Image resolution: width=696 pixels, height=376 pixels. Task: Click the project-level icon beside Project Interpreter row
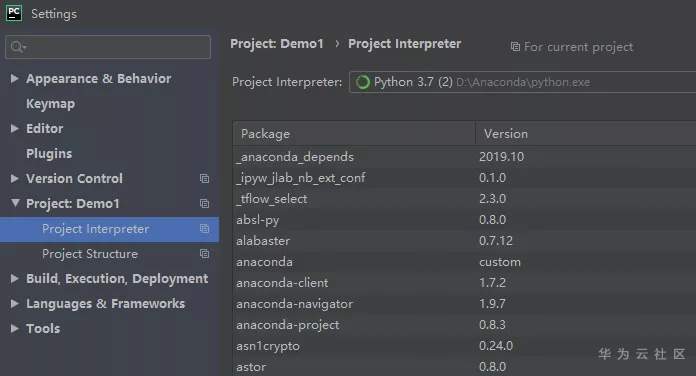point(204,229)
